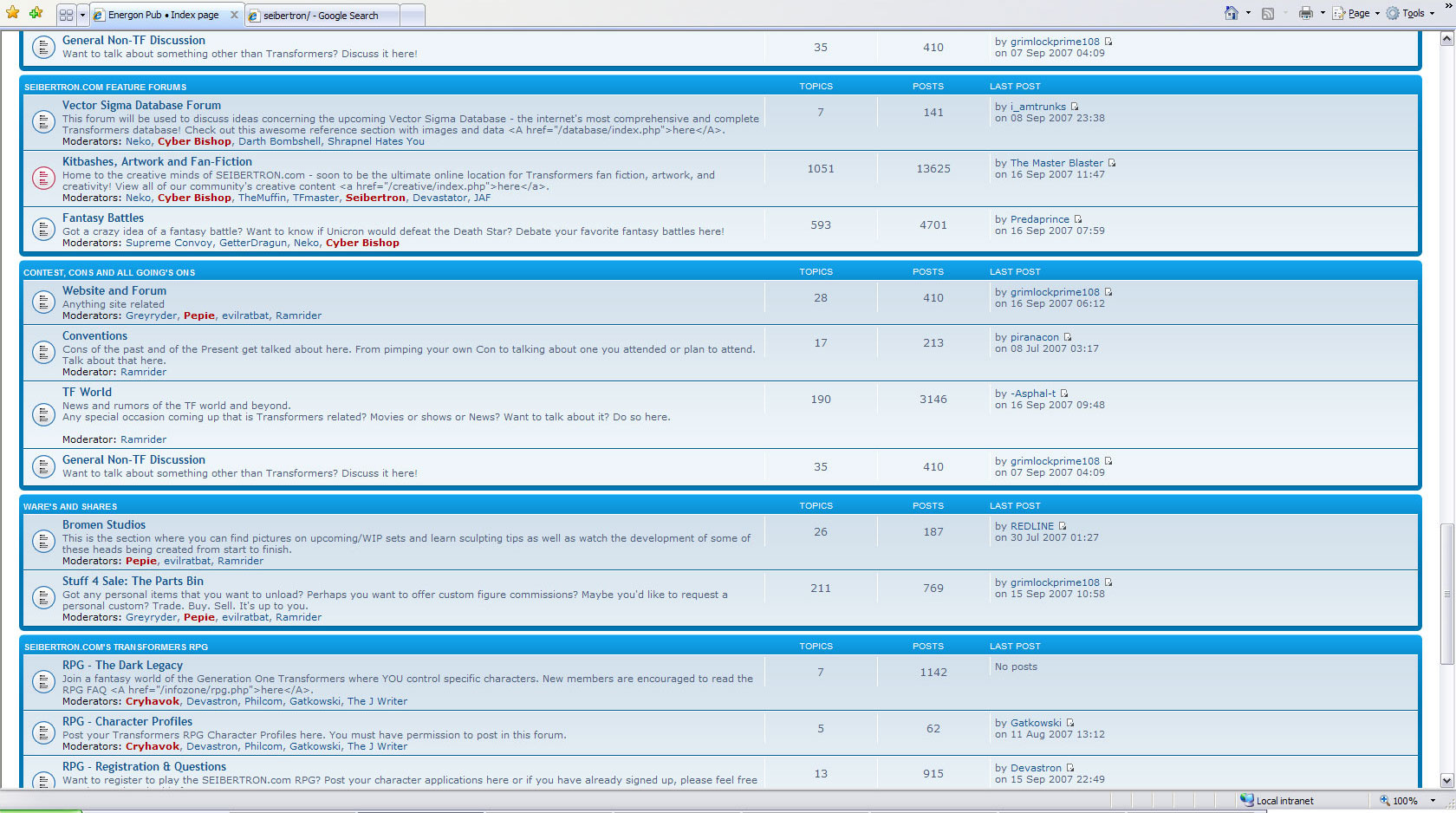The image size is (1456, 813).
Task: Open the Website and Forum link
Action: tap(114, 290)
